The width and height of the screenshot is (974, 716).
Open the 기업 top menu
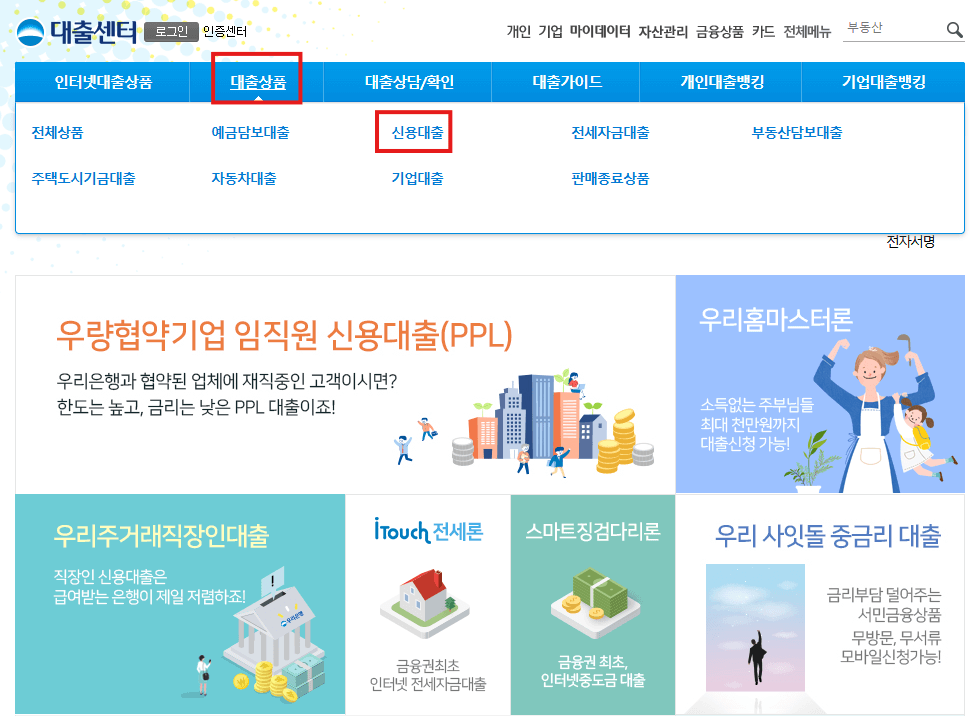point(550,32)
